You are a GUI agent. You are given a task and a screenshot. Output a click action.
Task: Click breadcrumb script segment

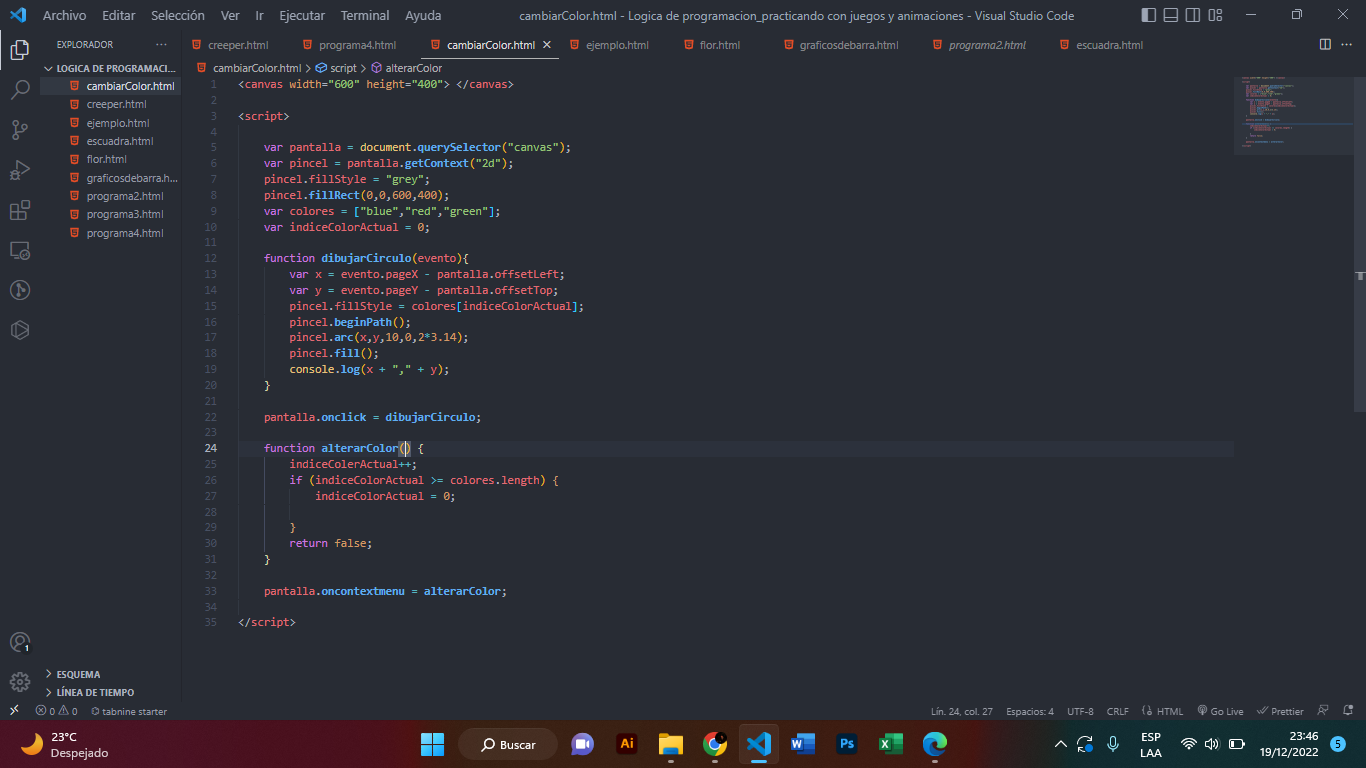click(335, 68)
